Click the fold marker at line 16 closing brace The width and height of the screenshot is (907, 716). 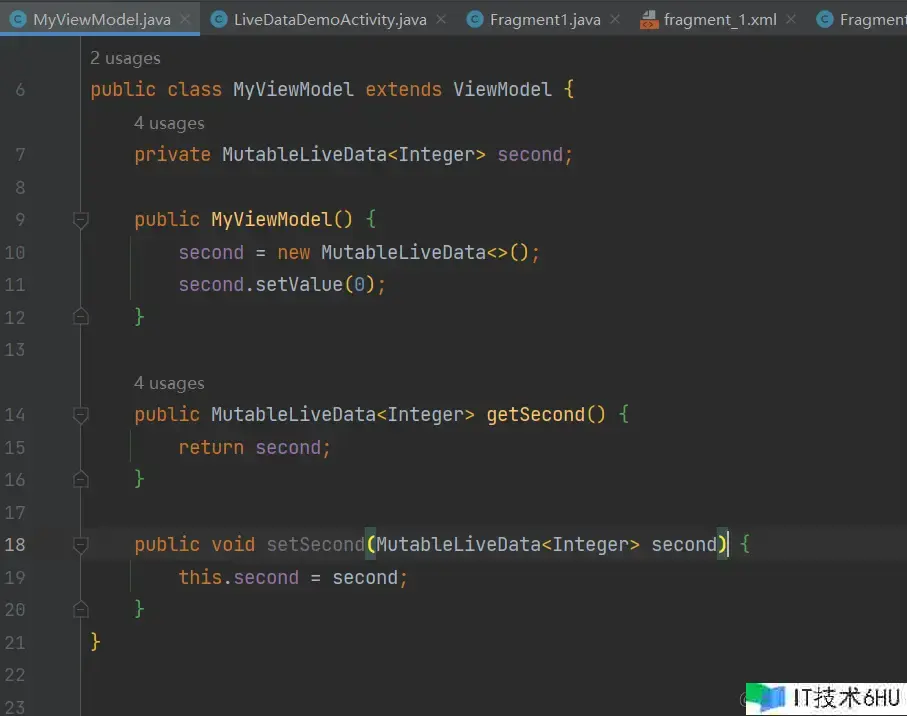pos(81,480)
